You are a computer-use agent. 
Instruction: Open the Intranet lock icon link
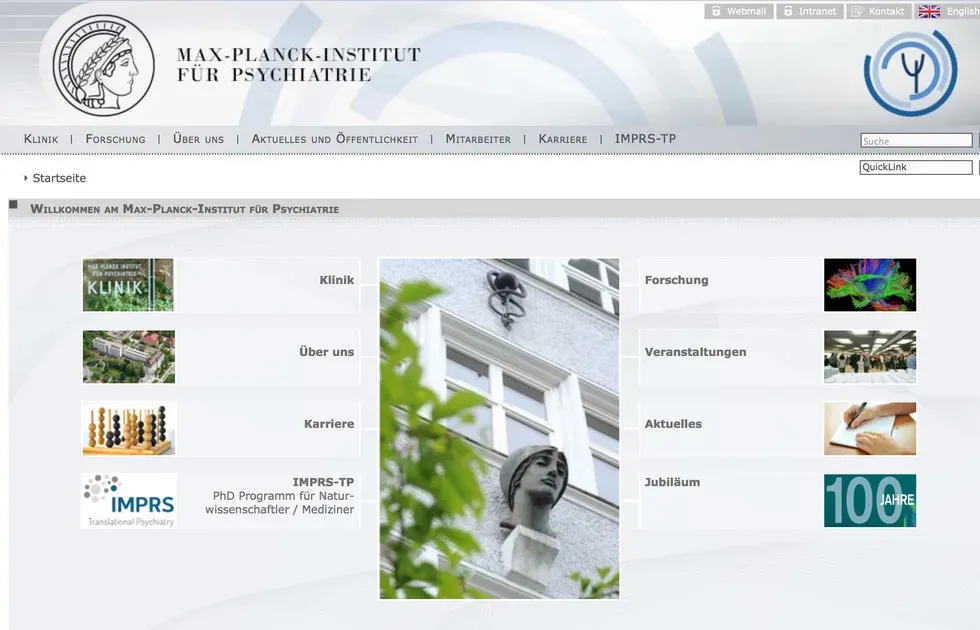[788, 11]
